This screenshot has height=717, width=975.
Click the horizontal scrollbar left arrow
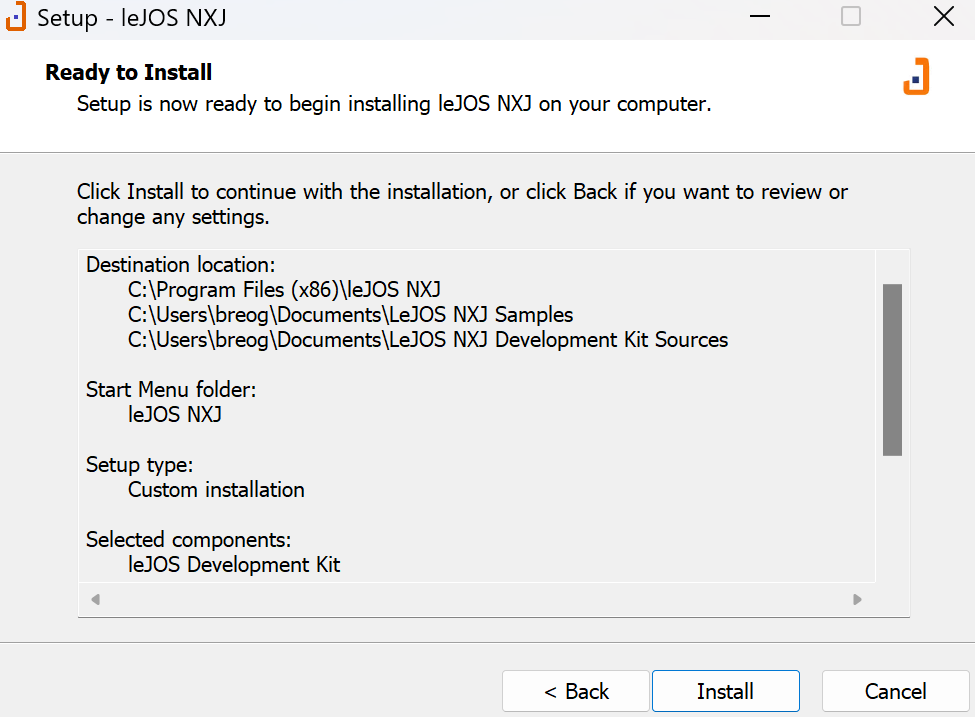[x=95, y=599]
